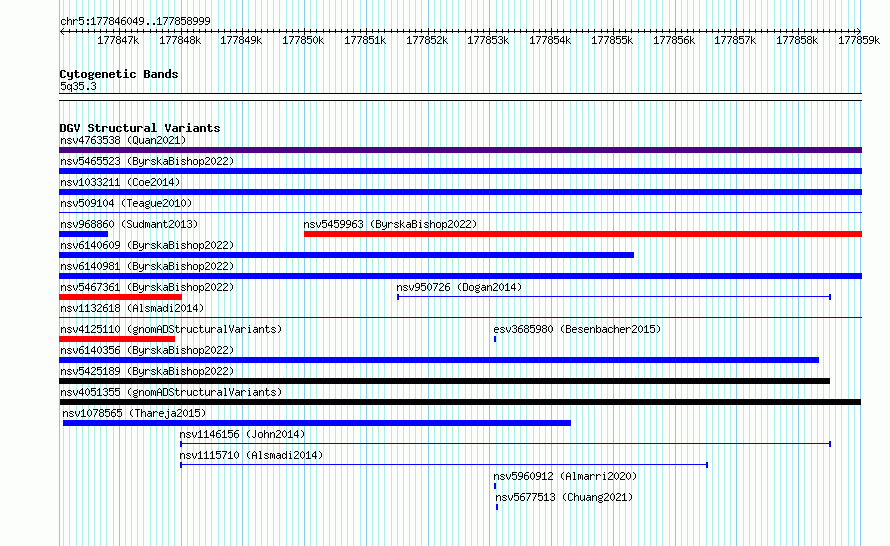Screen dimensions: 890x546
Task: Click the nsv950726 thin bracketed line
Action: click(614, 297)
